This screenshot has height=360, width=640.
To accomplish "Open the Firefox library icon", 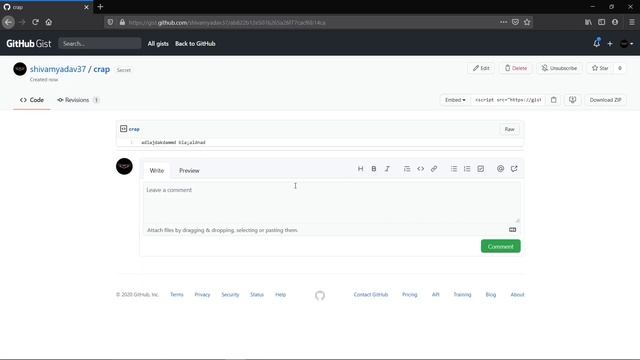I will [x=588, y=22].
